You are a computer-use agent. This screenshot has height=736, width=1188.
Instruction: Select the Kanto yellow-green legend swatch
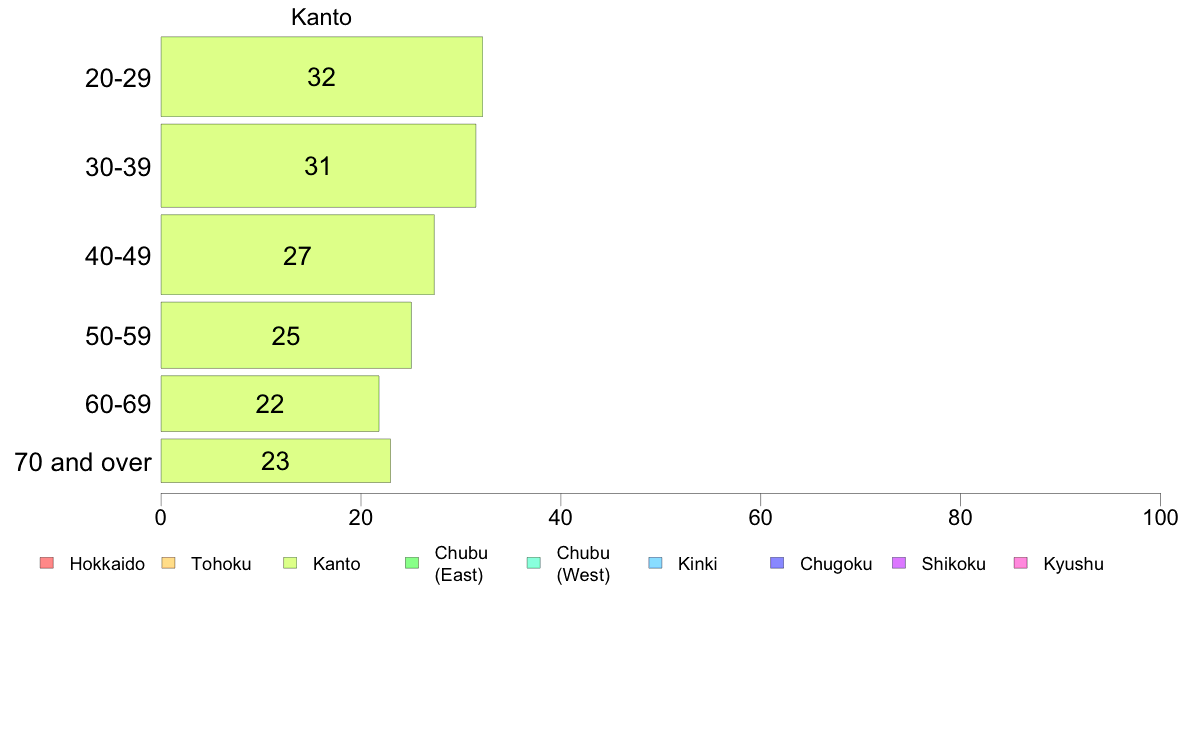[290, 563]
